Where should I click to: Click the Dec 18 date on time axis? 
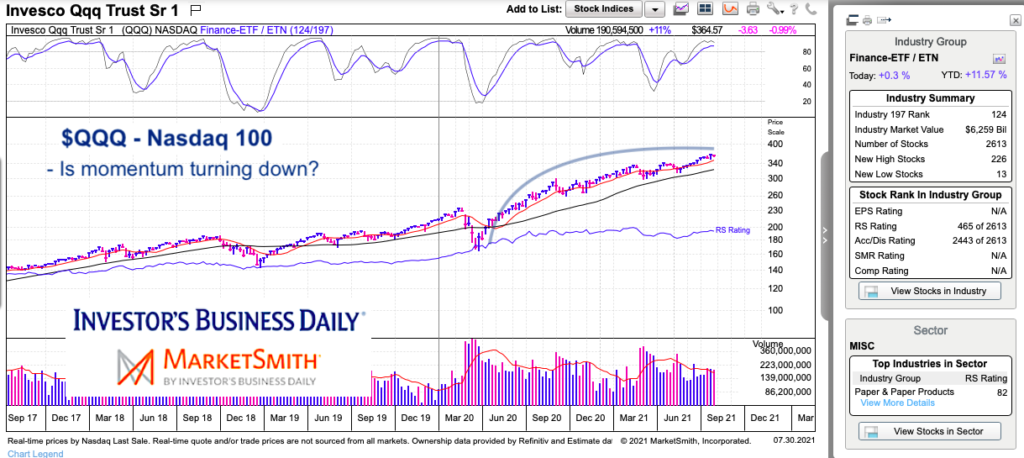(240, 417)
